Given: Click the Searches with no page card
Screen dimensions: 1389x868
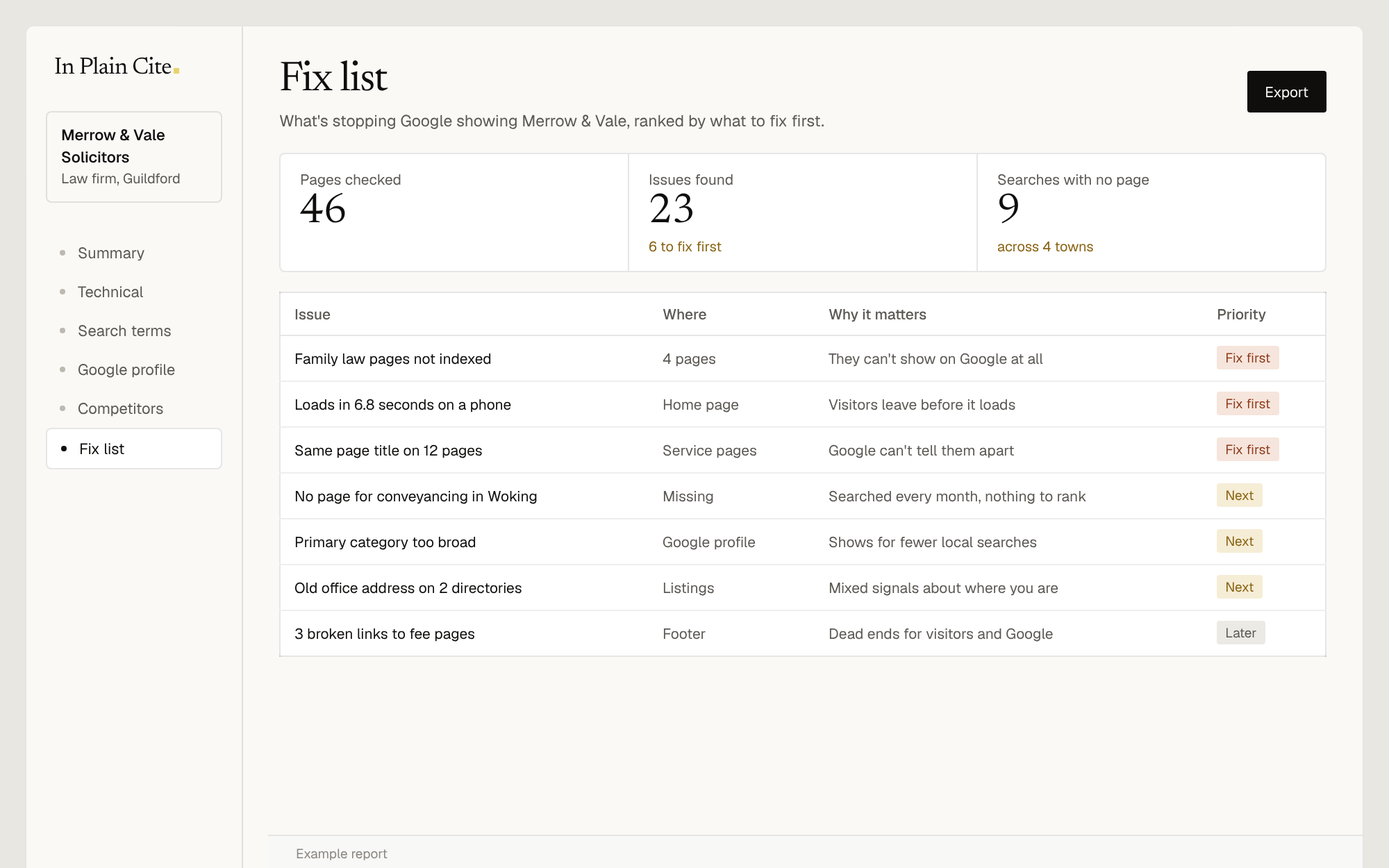Looking at the screenshot, I should click(1151, 212).
